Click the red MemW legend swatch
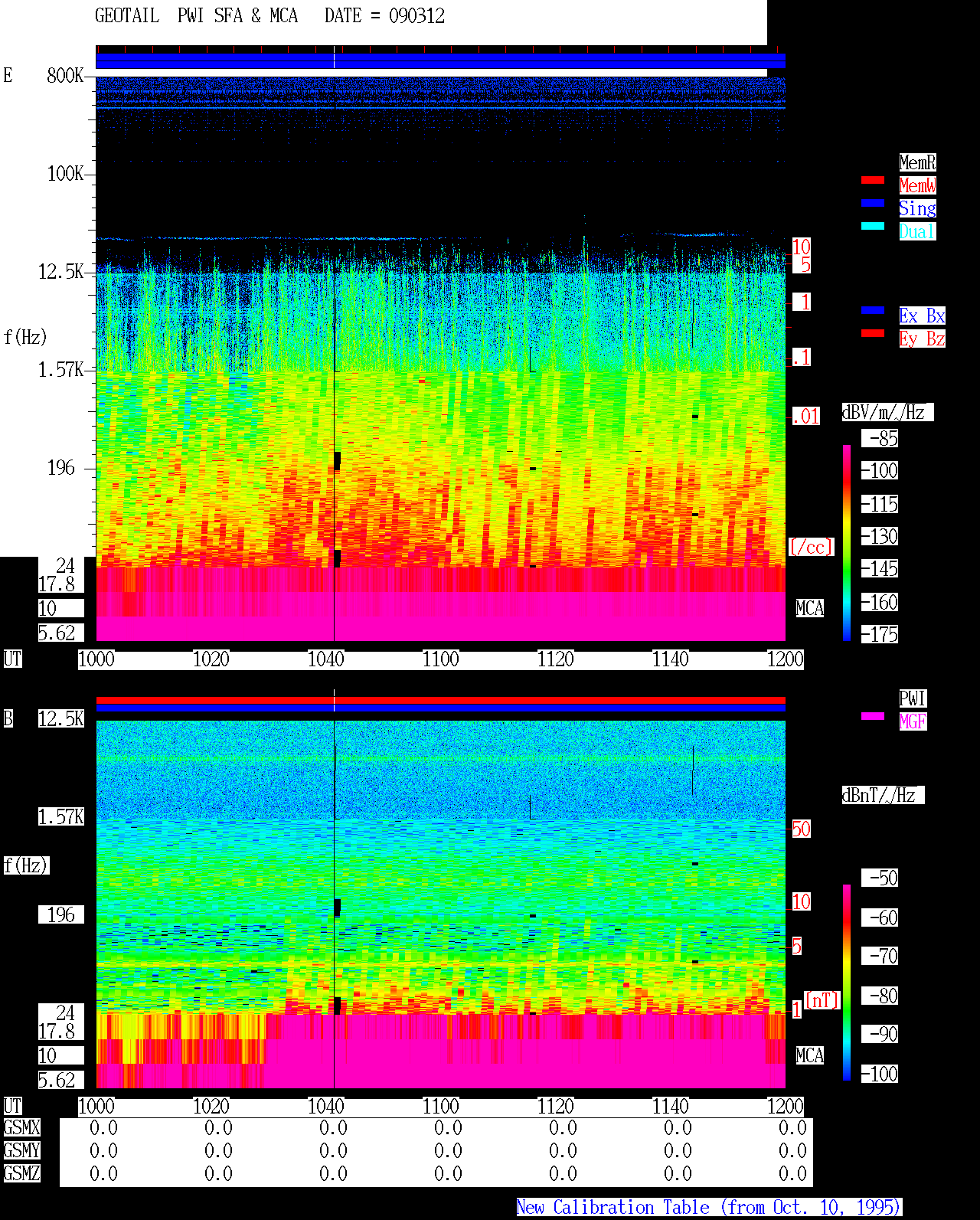The height and width of the screenshot is (1220, 980). point(873,180)
